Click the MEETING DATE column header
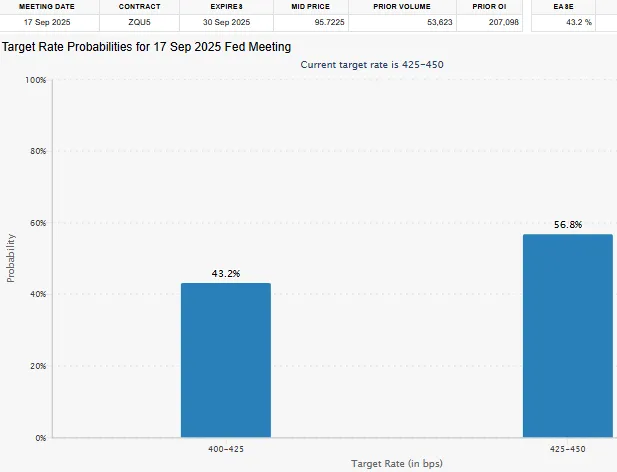The image size is (617, 472). coord(43,6)
